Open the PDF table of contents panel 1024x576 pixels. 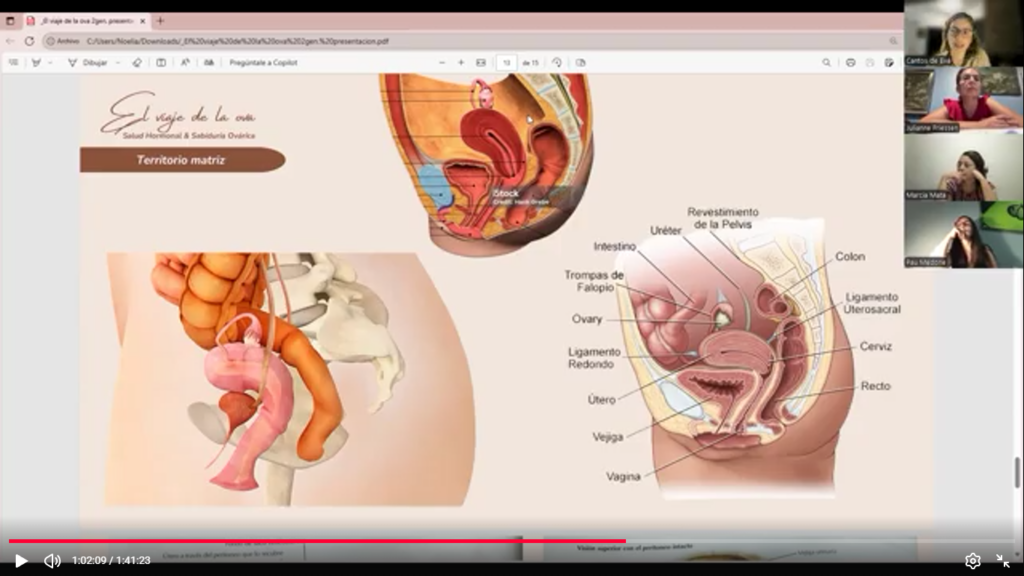pos(13,62)
